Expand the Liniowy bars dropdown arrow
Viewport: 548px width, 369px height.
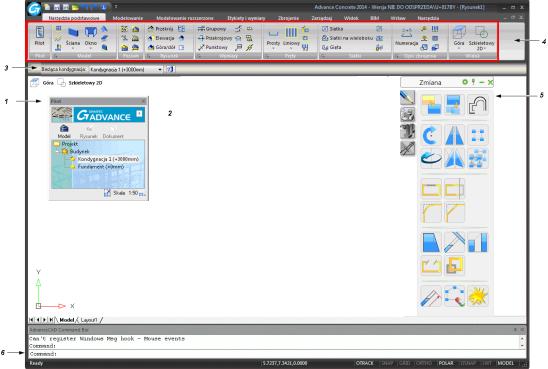coord(291,49)
